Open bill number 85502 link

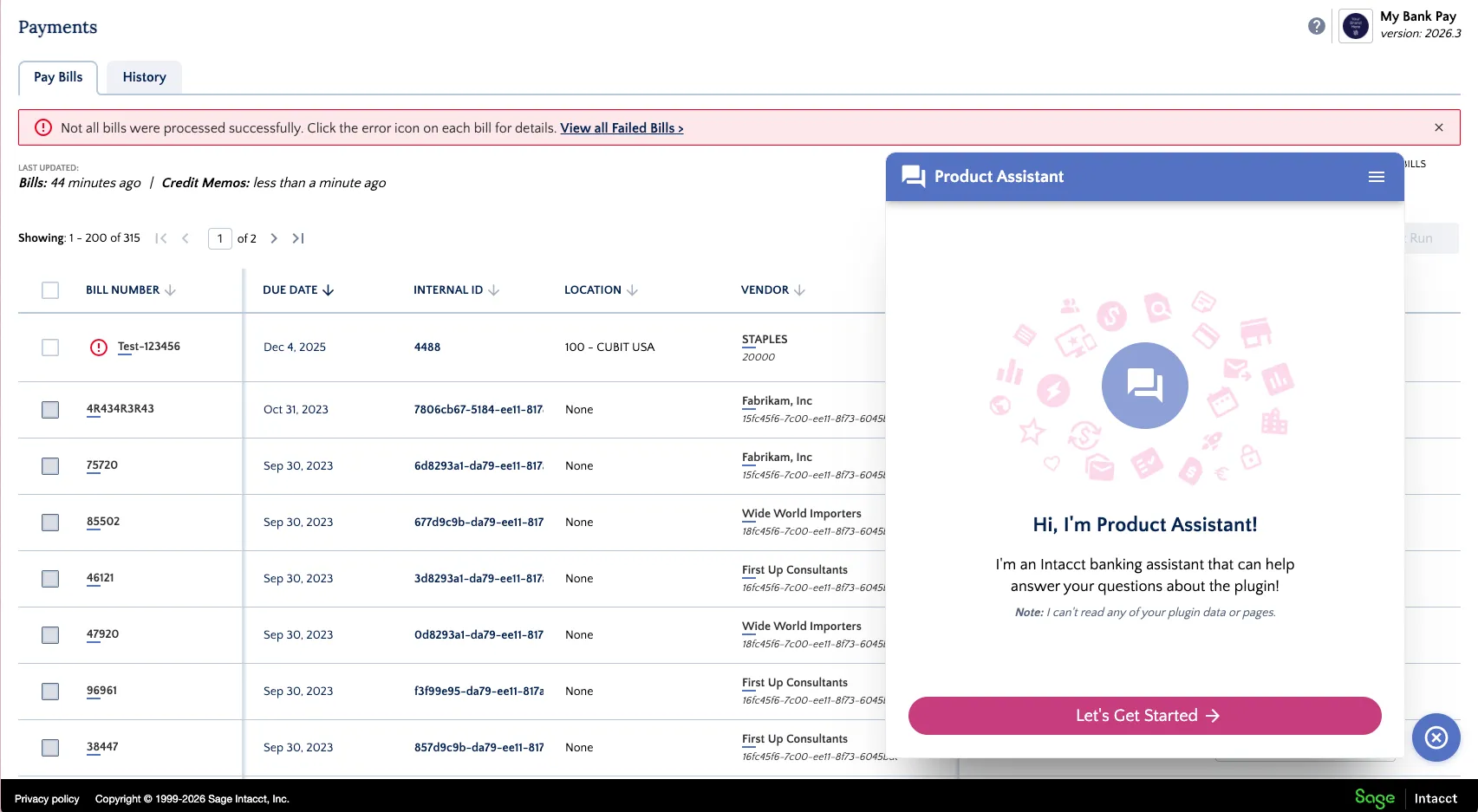tap(103, 522)
